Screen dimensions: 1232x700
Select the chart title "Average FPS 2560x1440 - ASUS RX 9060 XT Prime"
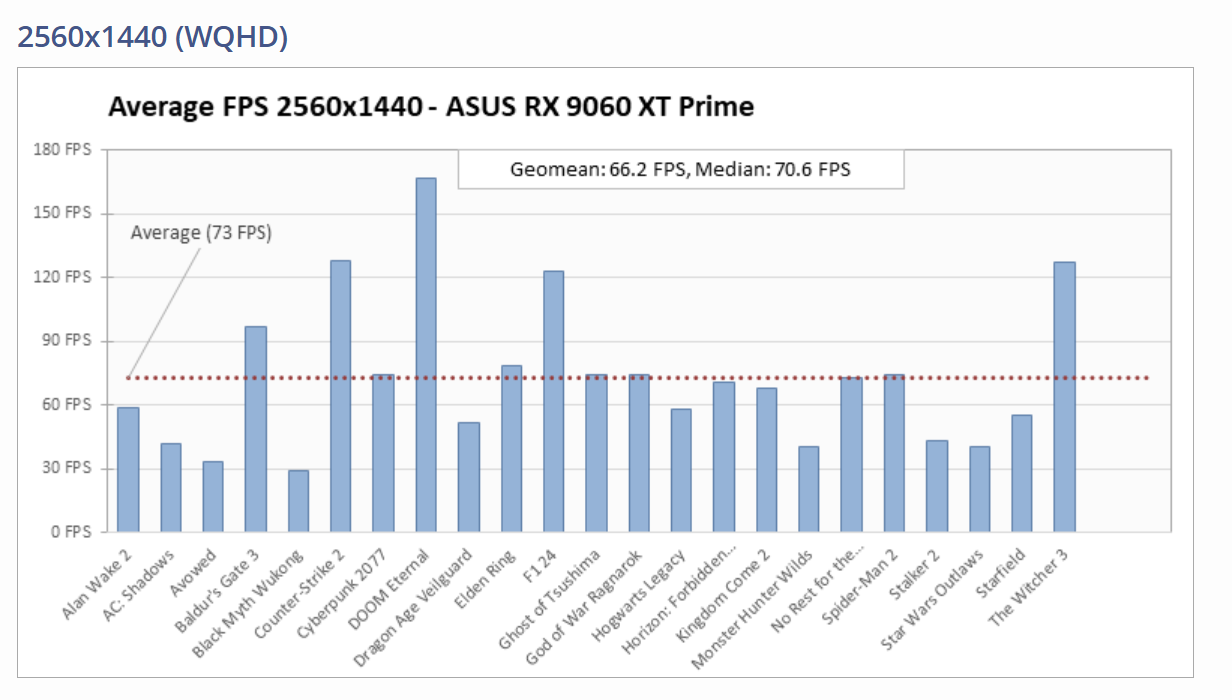click(x=431, y=106)
